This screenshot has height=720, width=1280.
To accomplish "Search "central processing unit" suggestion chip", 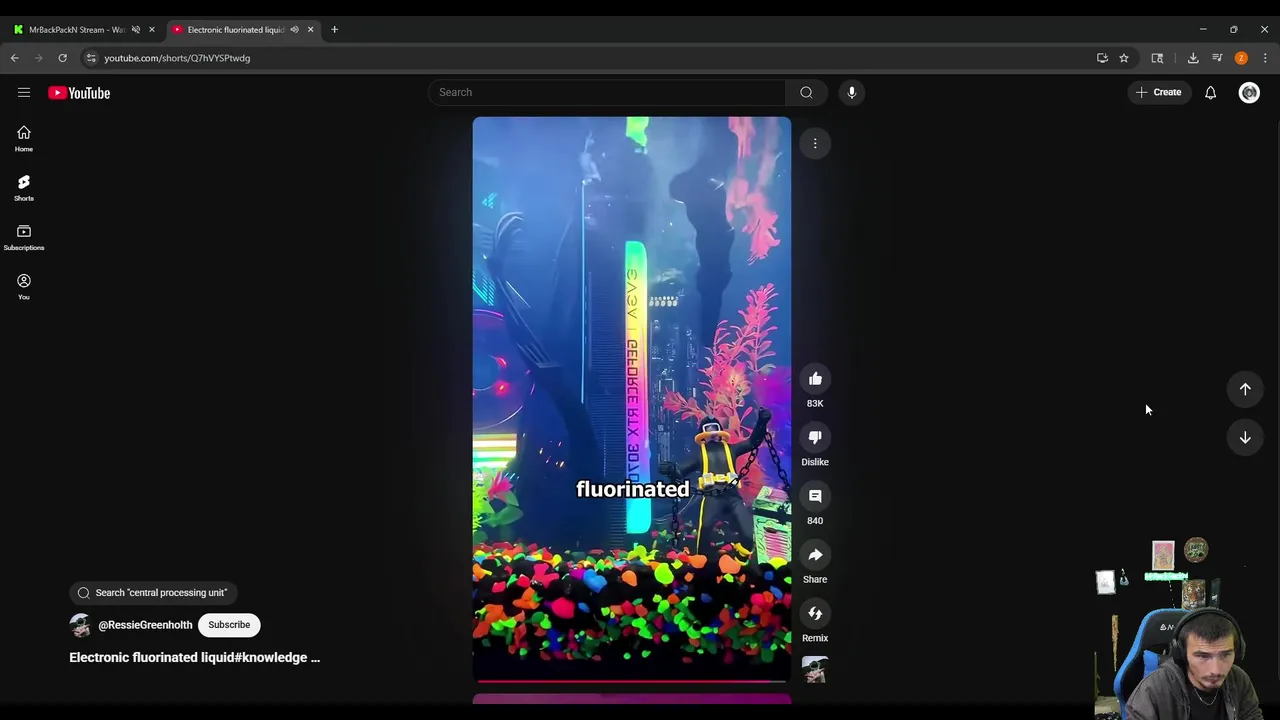I will (153, 592).
